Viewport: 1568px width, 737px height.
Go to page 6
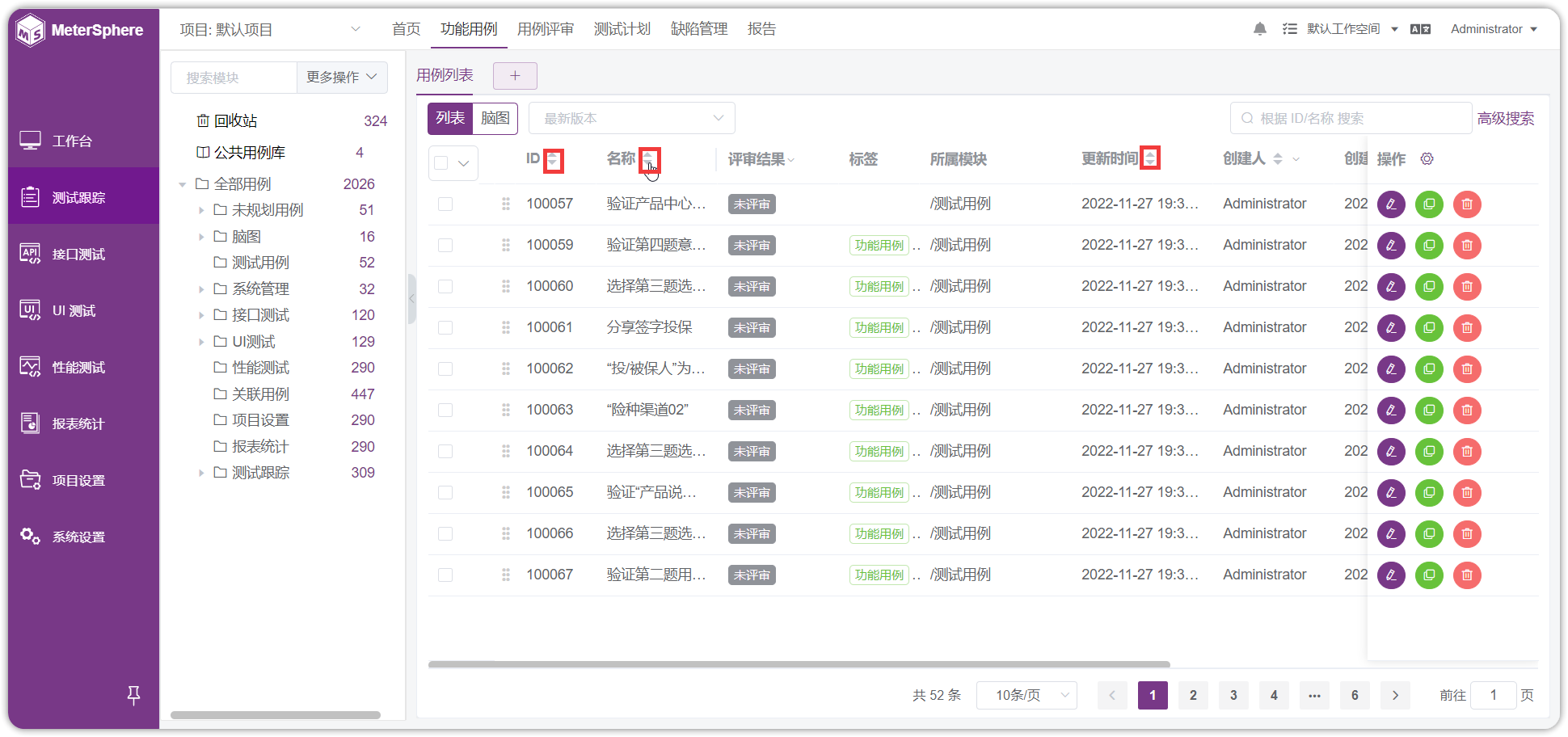(x=1355, y=695)
